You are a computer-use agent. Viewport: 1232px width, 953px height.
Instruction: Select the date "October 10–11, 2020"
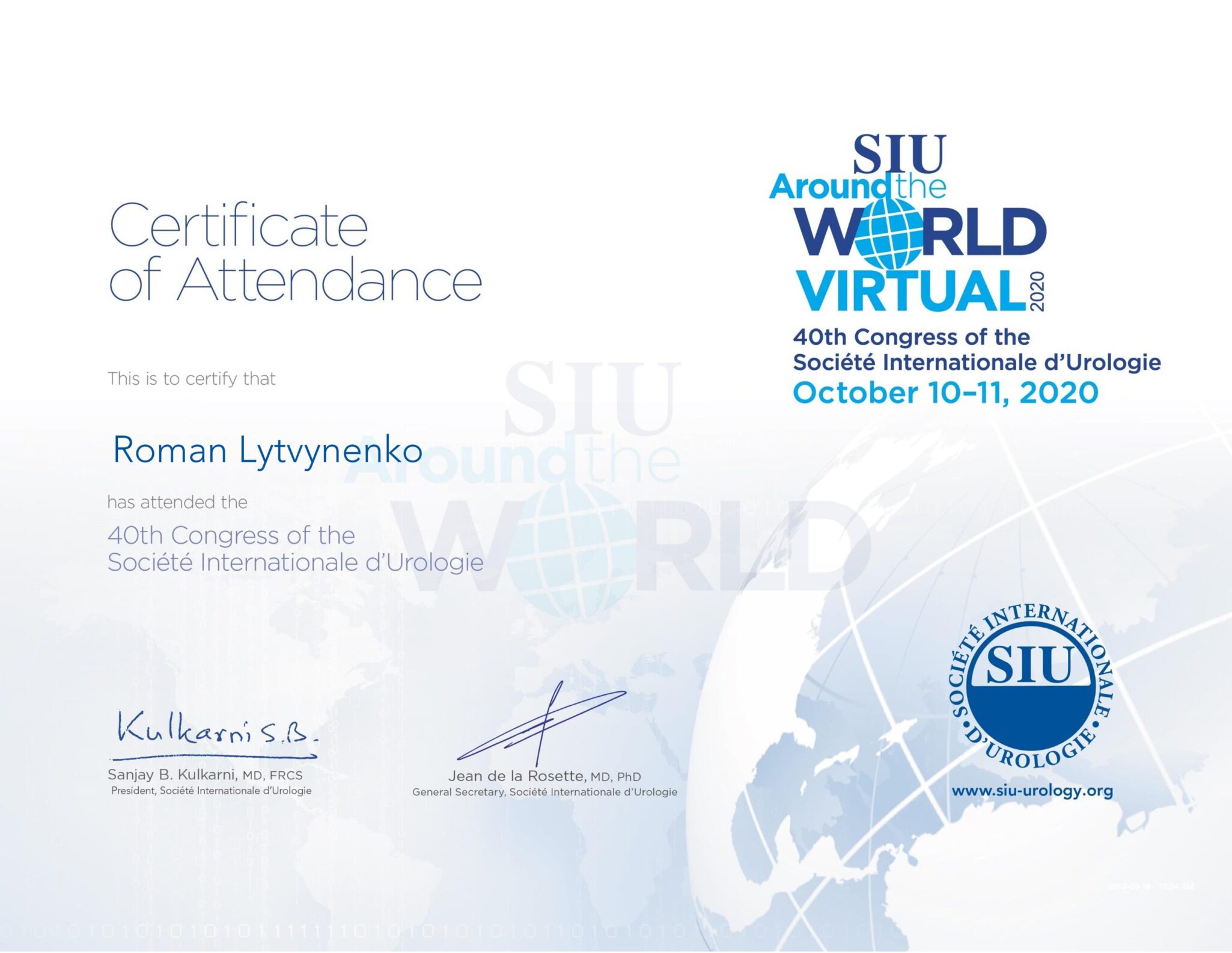945,393
